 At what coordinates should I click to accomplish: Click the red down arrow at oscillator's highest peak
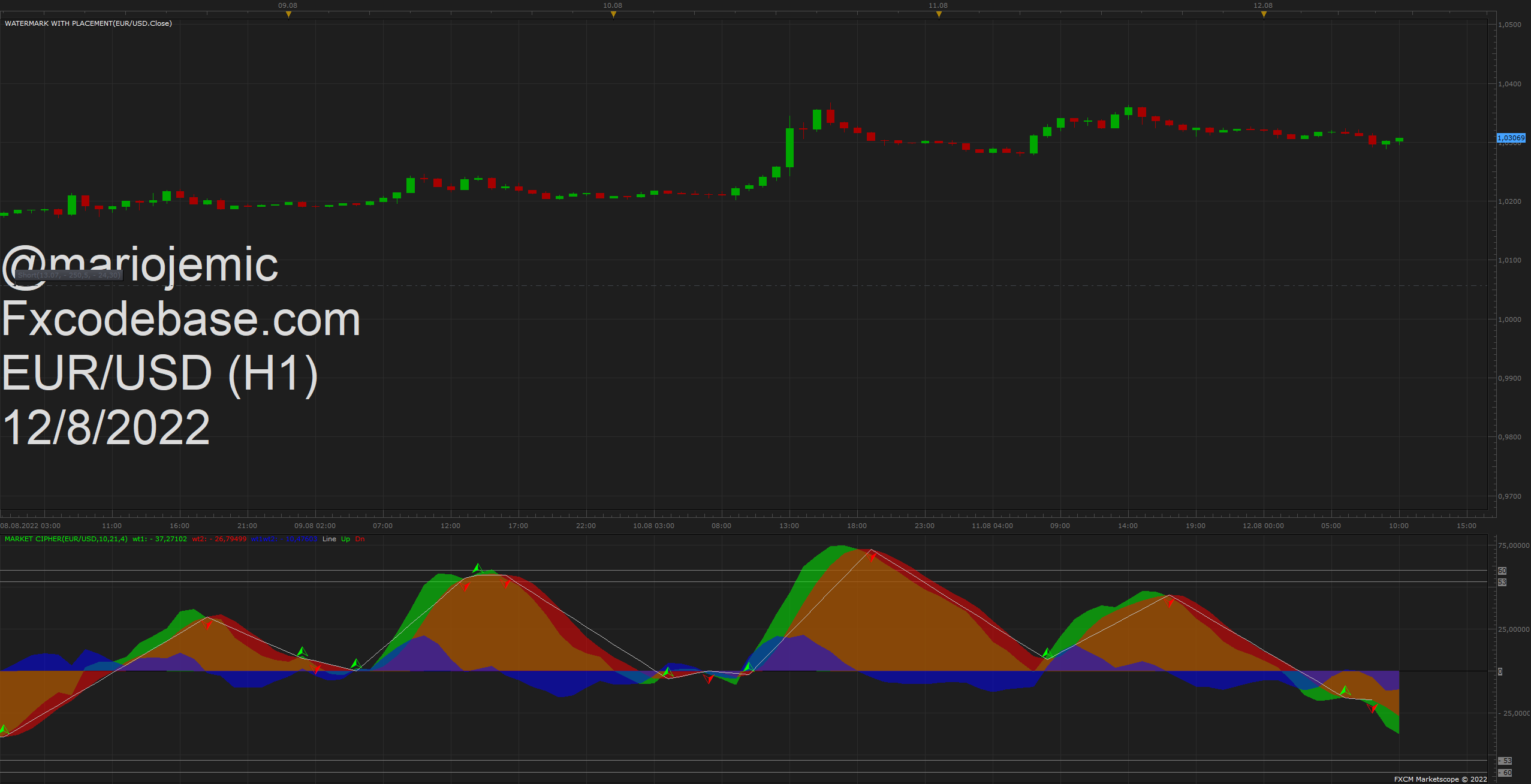pos(873,556)
